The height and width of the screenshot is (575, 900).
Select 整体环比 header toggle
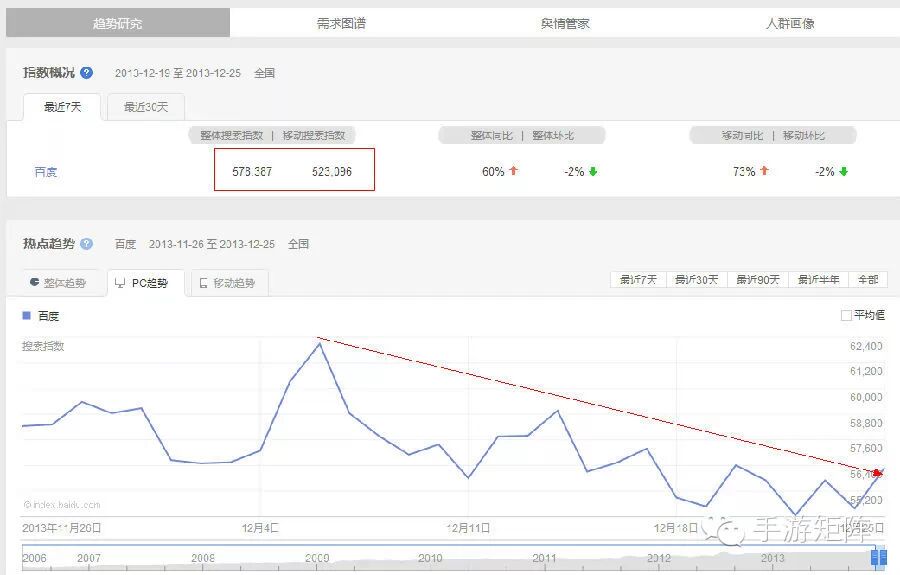pos(553,135)
